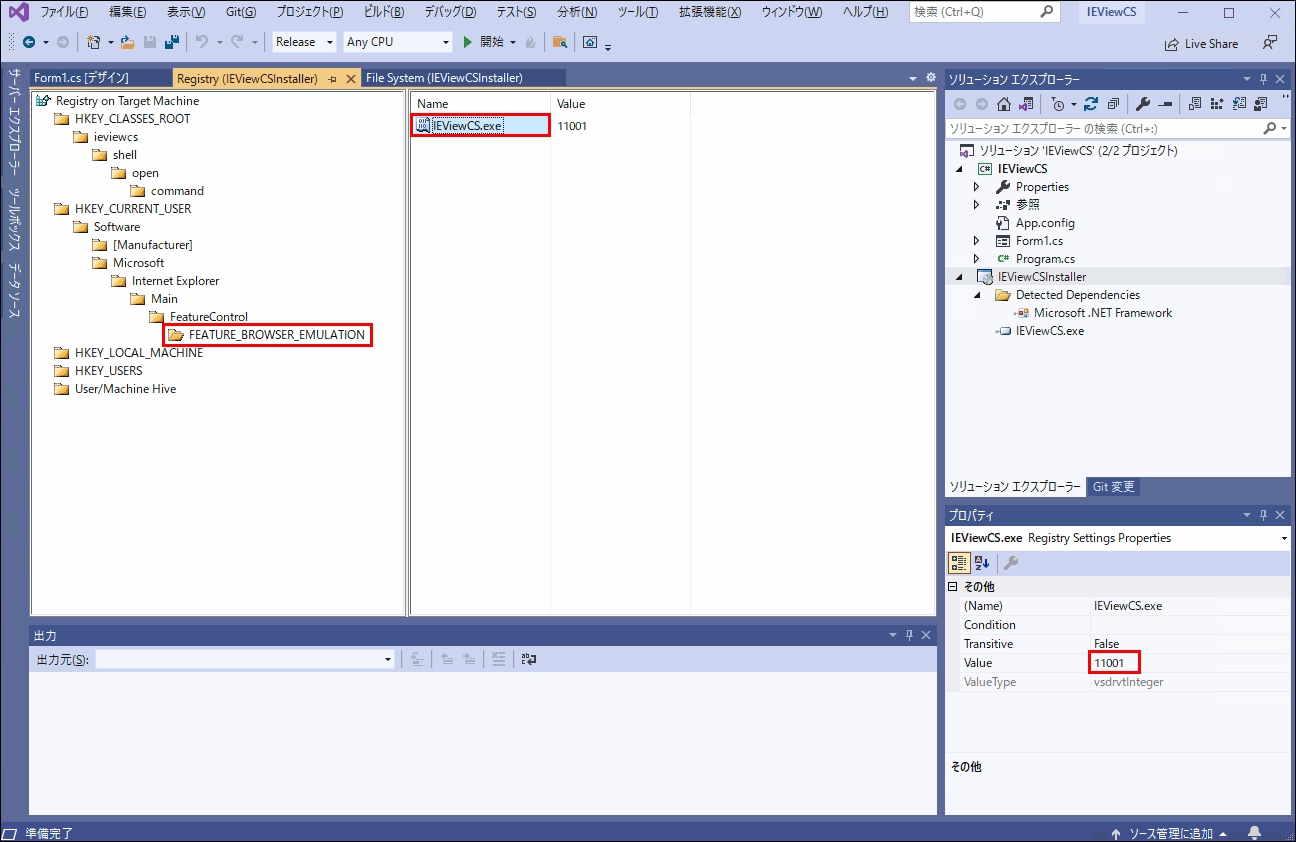Toggle pin on the Registry tab
This screenshot has height=842, width=1296.
[x=332, y=78]
